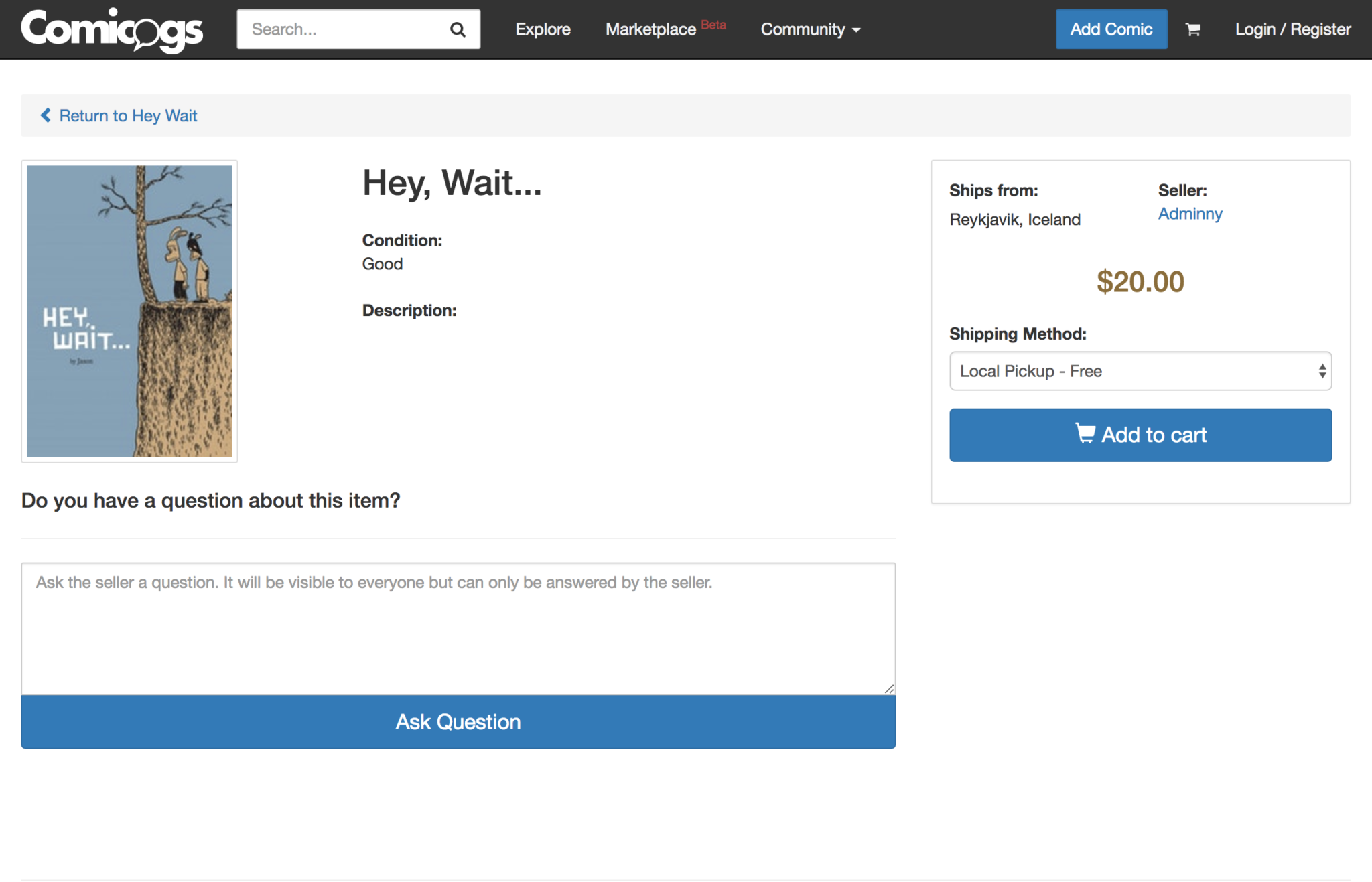Click the cart icon inside Add to cart
Viewport: 1372px width, 882px height.
[1087, 434]
